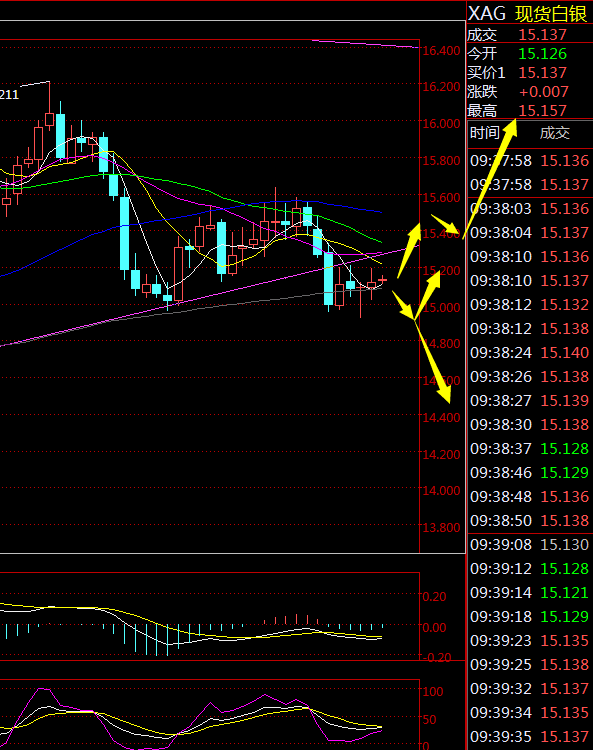Viewport: 593px width, 750px height.
Task: Select the 09:39:14 tick at 15.121
Action: [530, 593]
